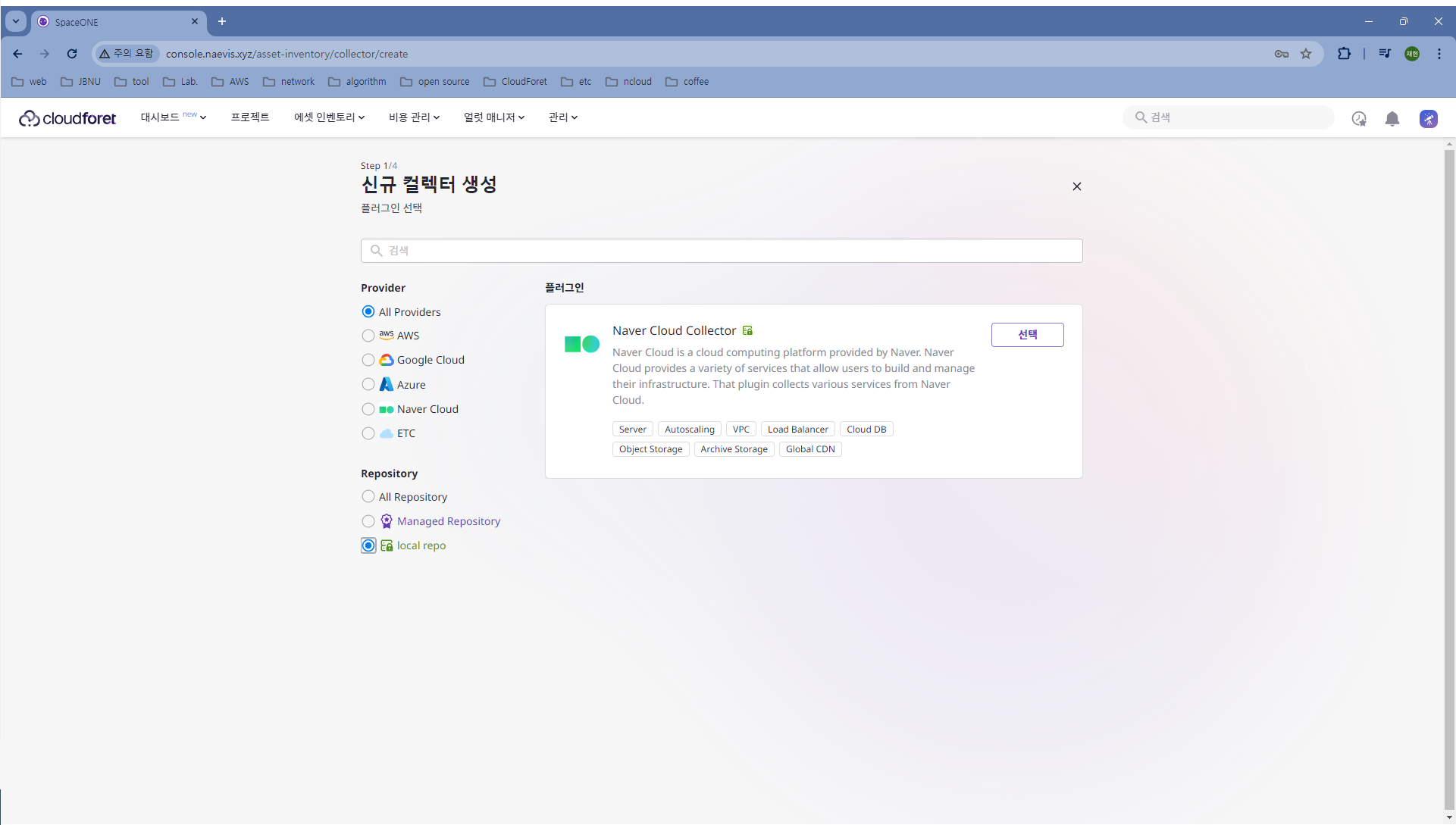
Task: Expand the 얼럿 매니저 dropdown menu
Action: (x=493, y=117)
